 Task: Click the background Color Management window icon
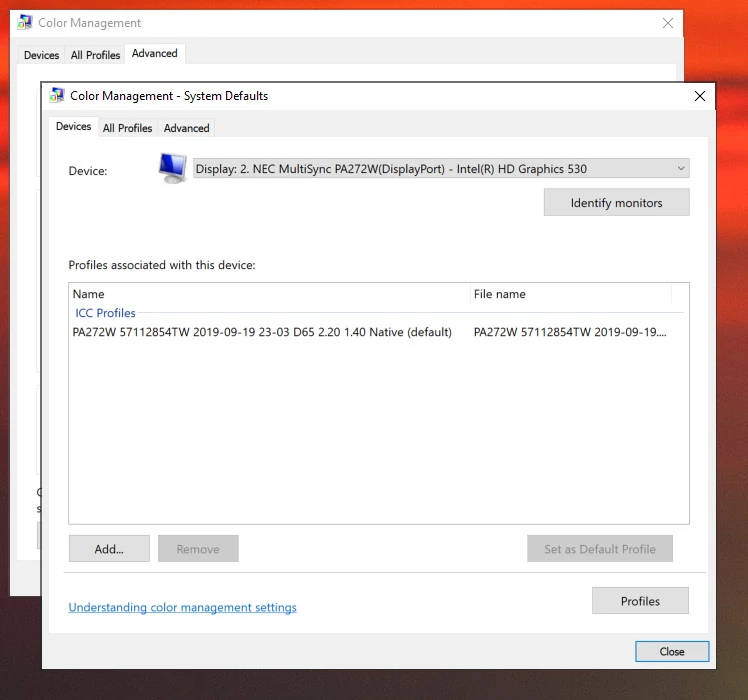click(25, 22)
